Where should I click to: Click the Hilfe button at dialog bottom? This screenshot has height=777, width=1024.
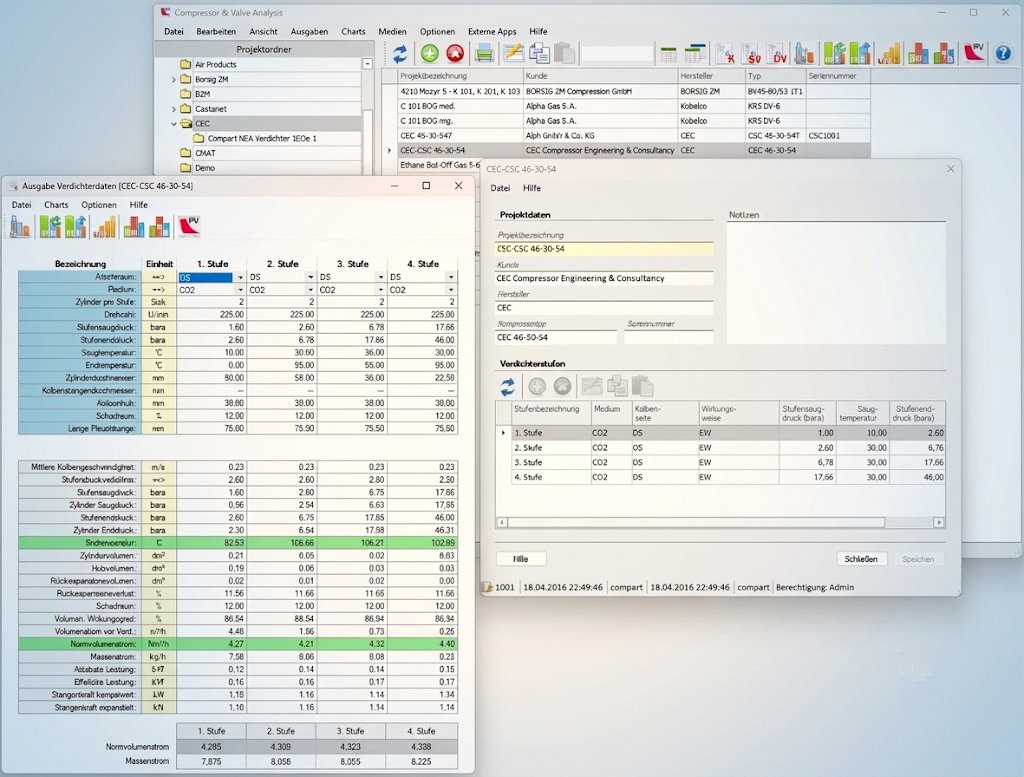coord(520,559)
